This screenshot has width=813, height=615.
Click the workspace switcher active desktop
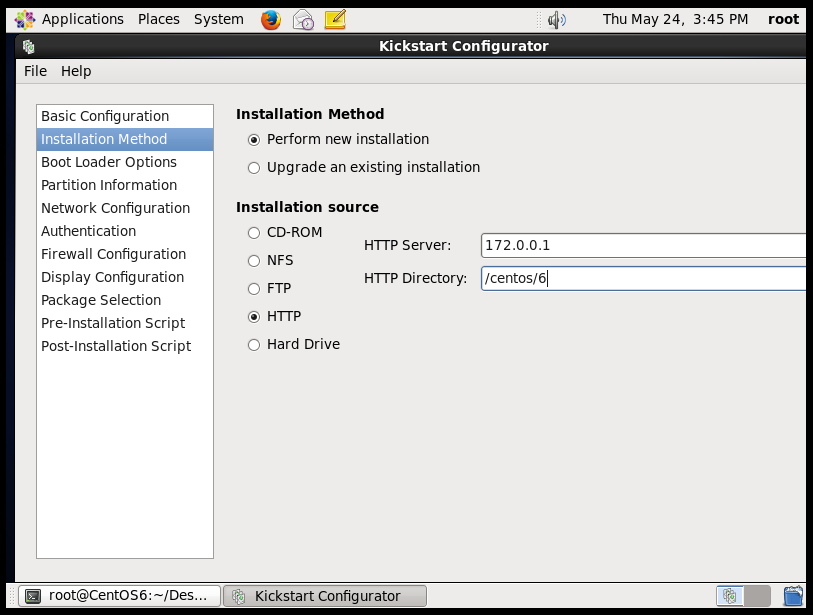click(730, 596)
